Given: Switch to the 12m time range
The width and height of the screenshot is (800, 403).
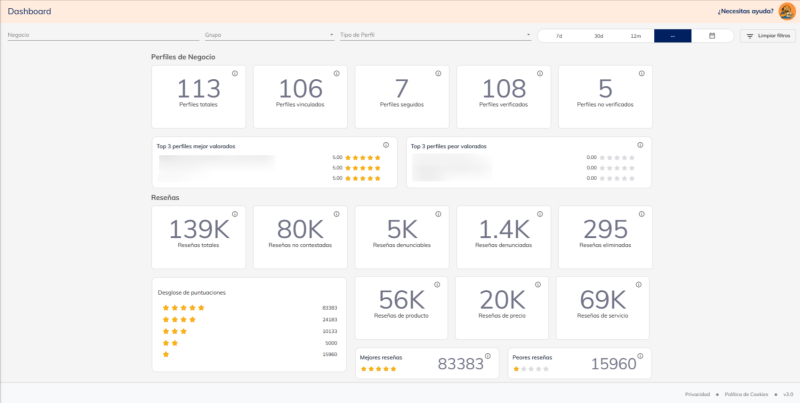Looking at the screenshot, I should [x=635, y=36].
